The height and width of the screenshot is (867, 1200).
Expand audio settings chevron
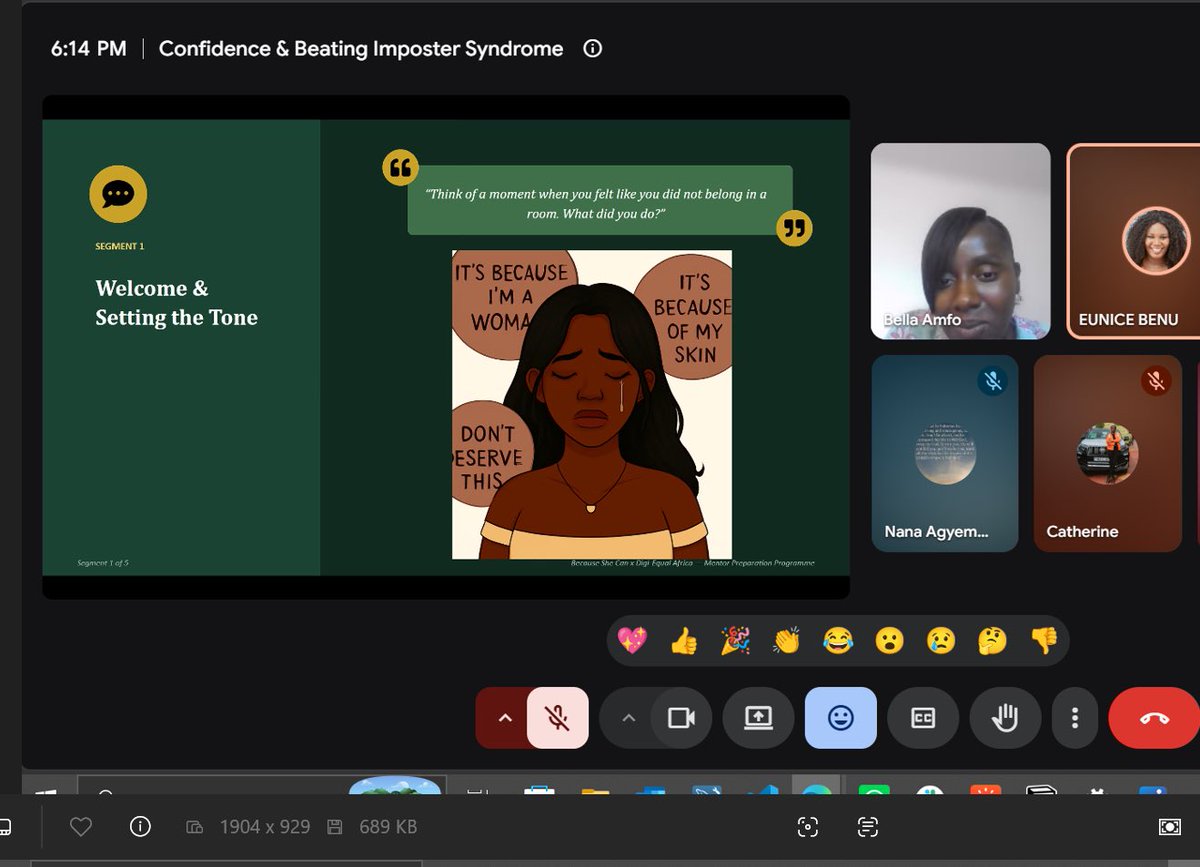coord(504,718)
